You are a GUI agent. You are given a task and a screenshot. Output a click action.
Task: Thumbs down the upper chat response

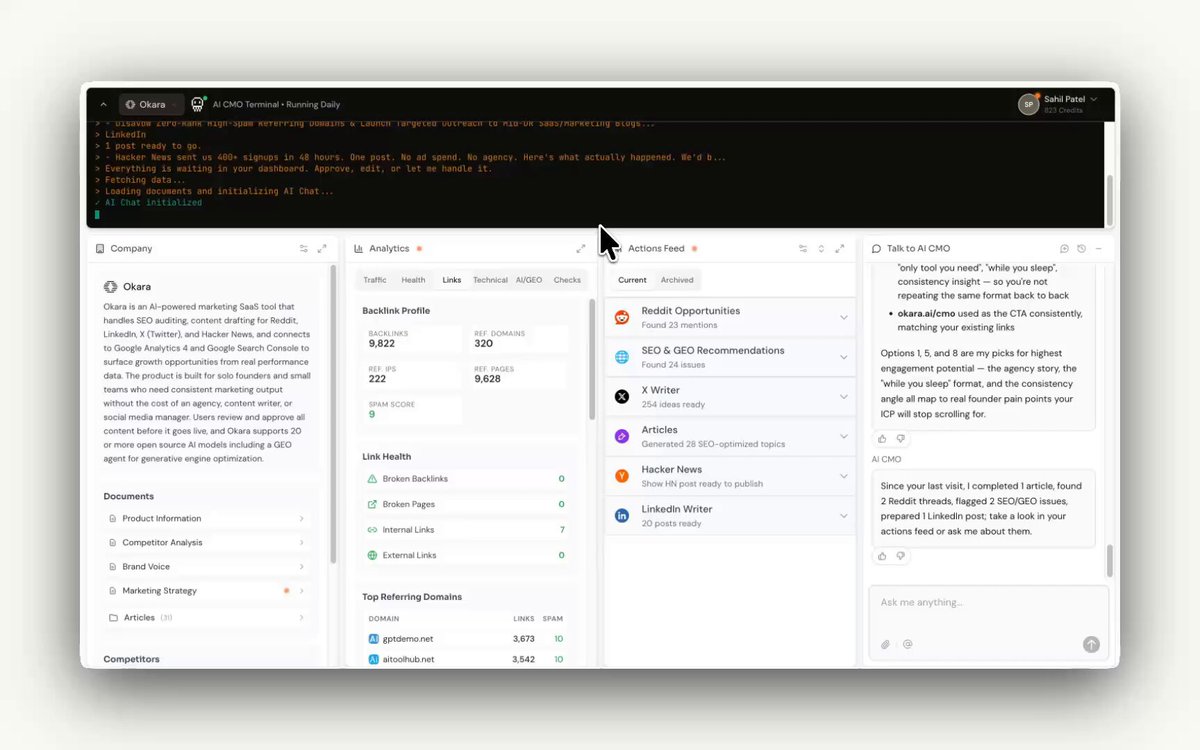coord(900,438)
